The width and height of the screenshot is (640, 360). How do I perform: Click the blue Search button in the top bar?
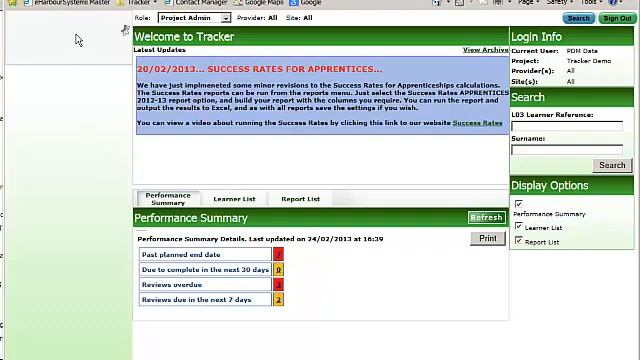pyautogui.click(x=578, y=18)
